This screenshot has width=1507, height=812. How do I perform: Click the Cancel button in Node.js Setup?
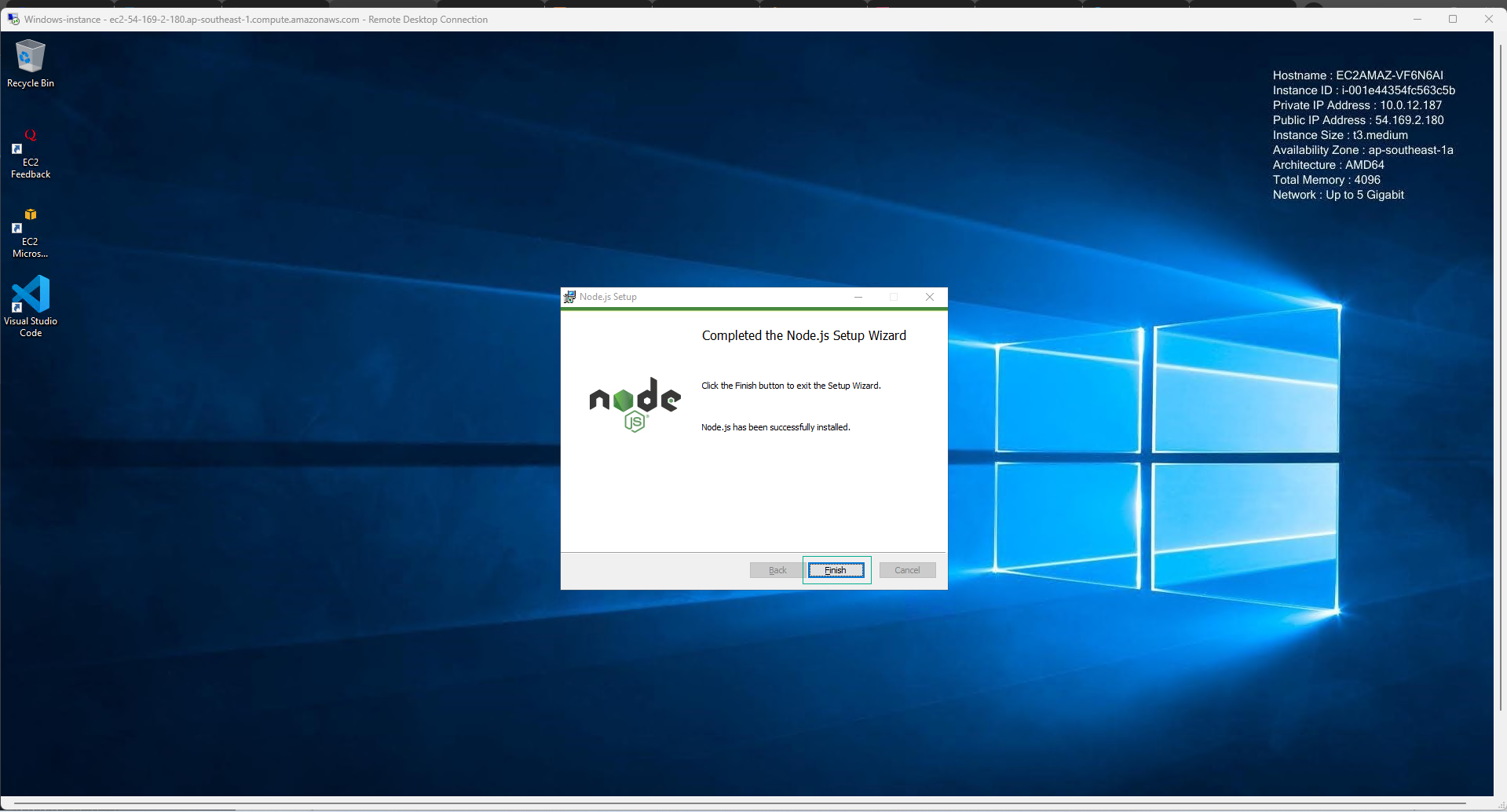pos(907,570)
